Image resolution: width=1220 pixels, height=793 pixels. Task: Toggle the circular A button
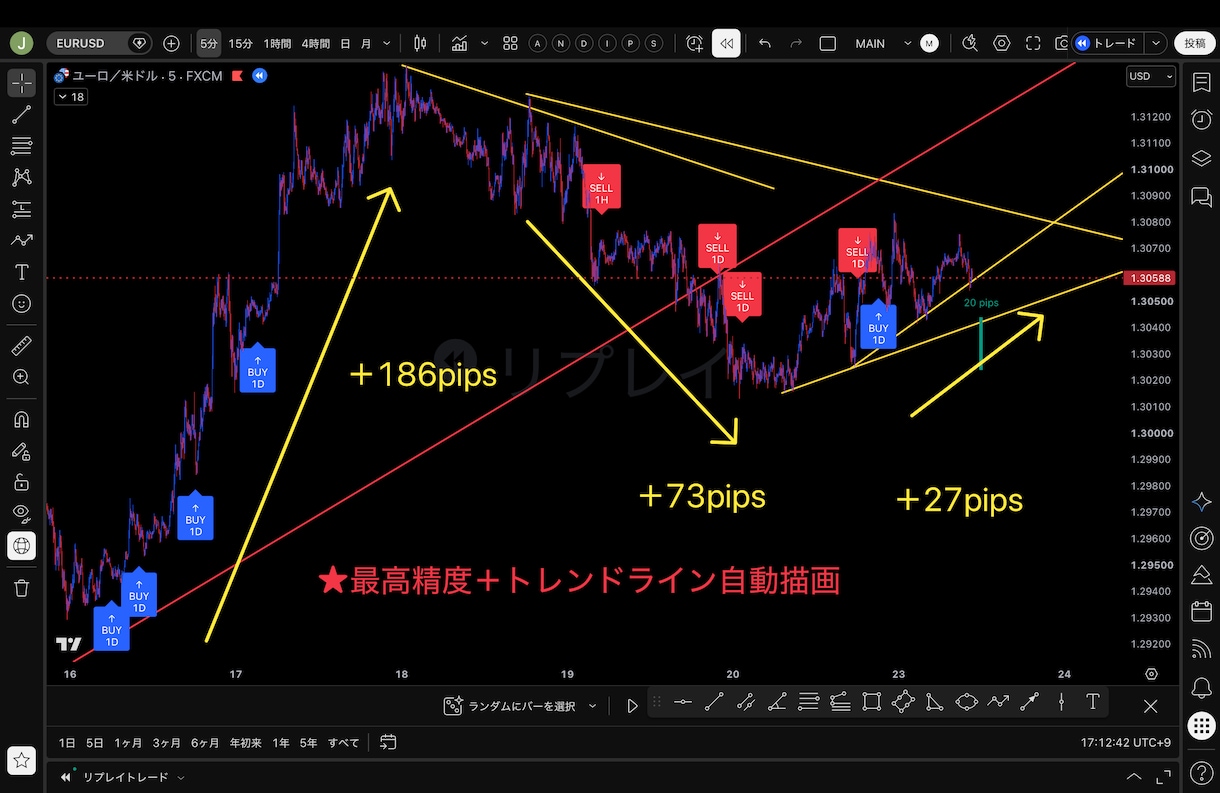pos(538,43)
